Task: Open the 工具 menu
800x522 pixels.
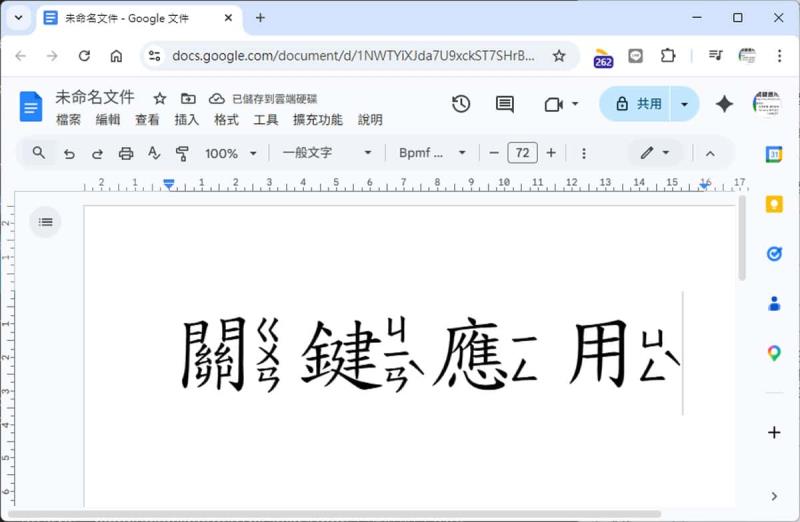Action: click(x=265, y=120)
